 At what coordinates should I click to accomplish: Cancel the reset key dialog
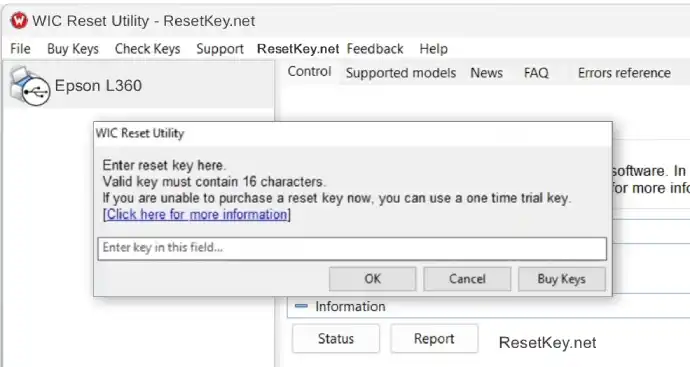pyautogui.click(x=467, y=279)
